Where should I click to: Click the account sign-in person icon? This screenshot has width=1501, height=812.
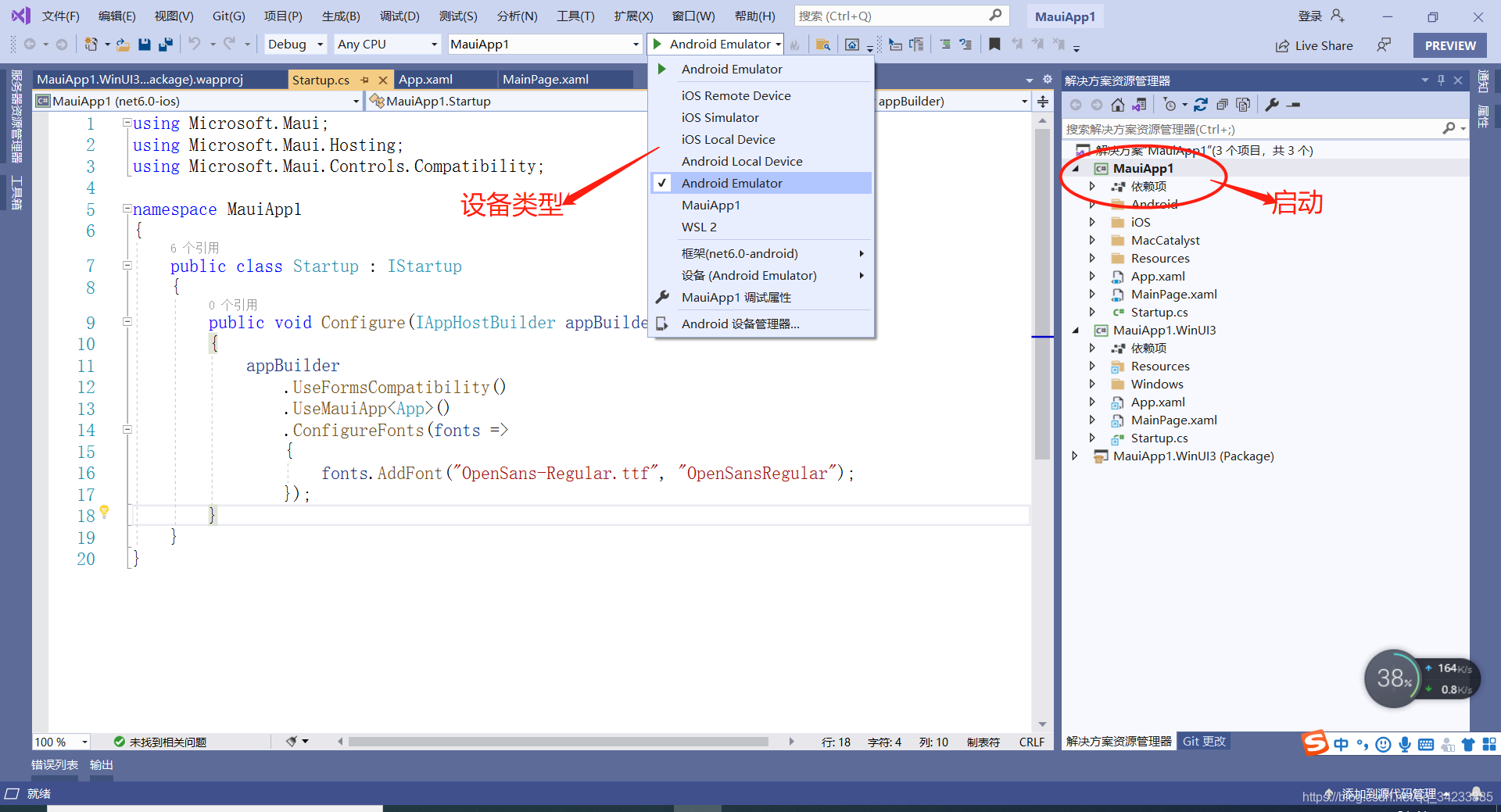pyautogui.click(x=1337, y=16)
